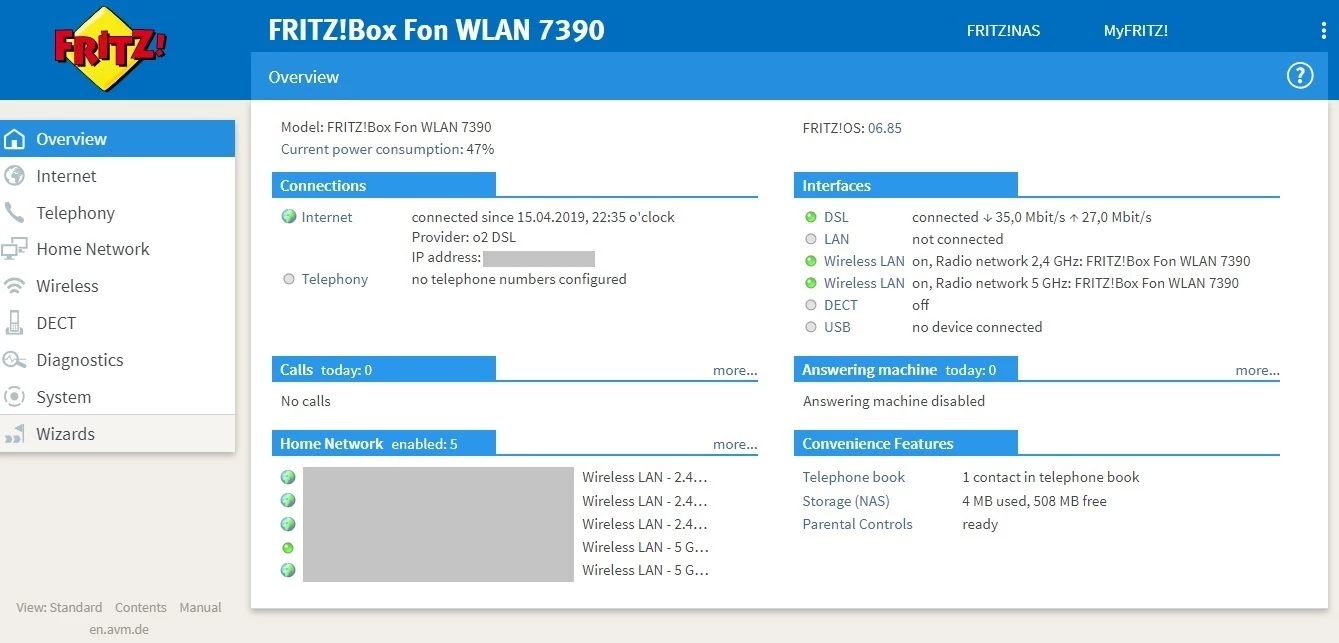
Task: Open the Internet menu
Action: (x=117, y=176)
